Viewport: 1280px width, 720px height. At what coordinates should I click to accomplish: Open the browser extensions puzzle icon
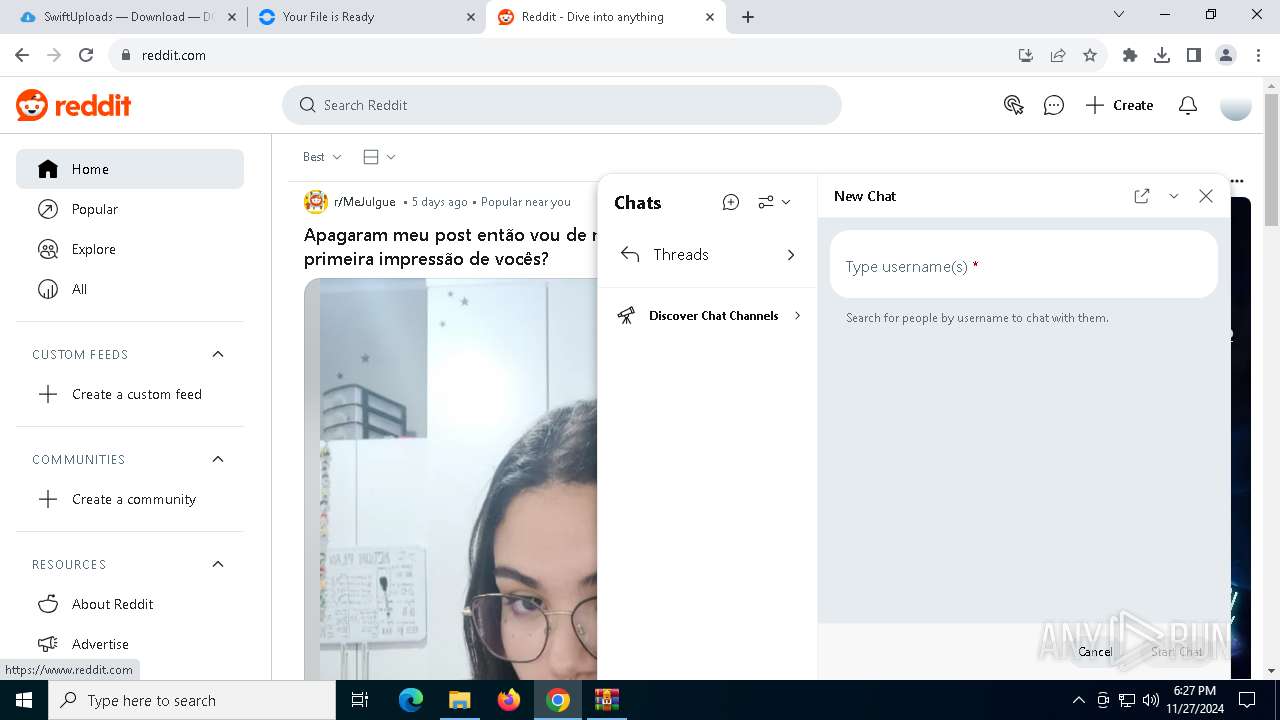[1130, 55]
